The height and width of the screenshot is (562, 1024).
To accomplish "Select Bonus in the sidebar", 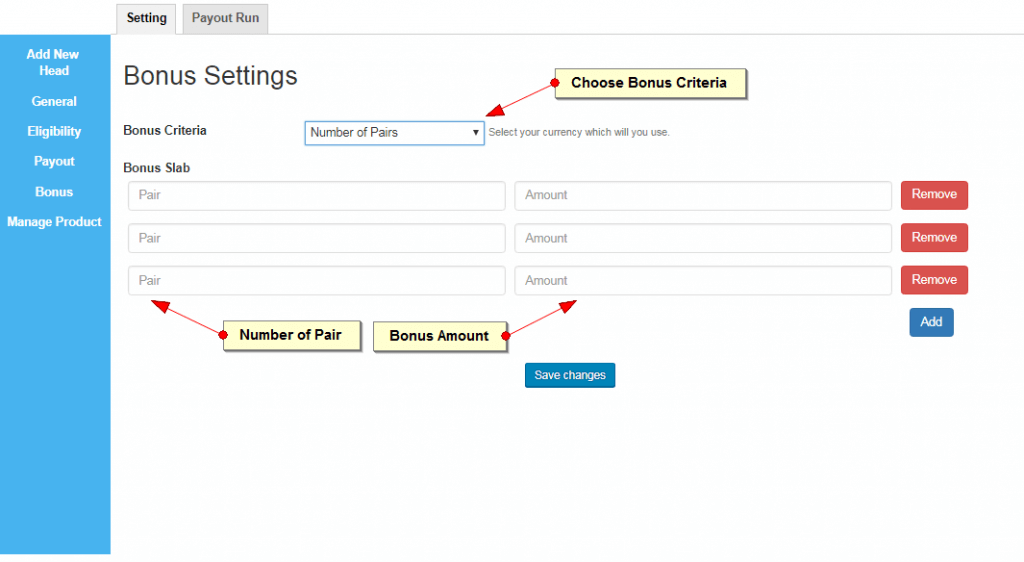I will click(54, 191).
